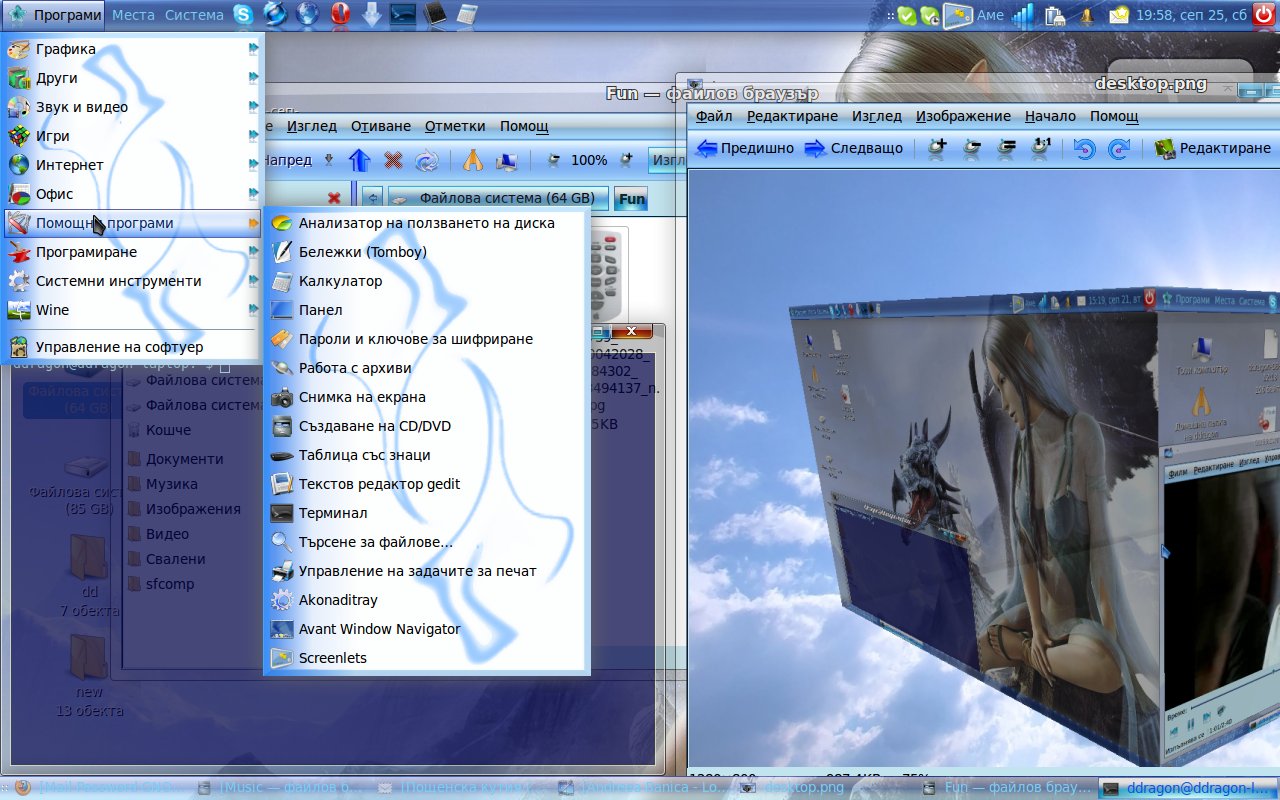Screen dimensions: 1280x800
Task: Zoom out with icon before 100% in file browser
Action: pos(552,160)
